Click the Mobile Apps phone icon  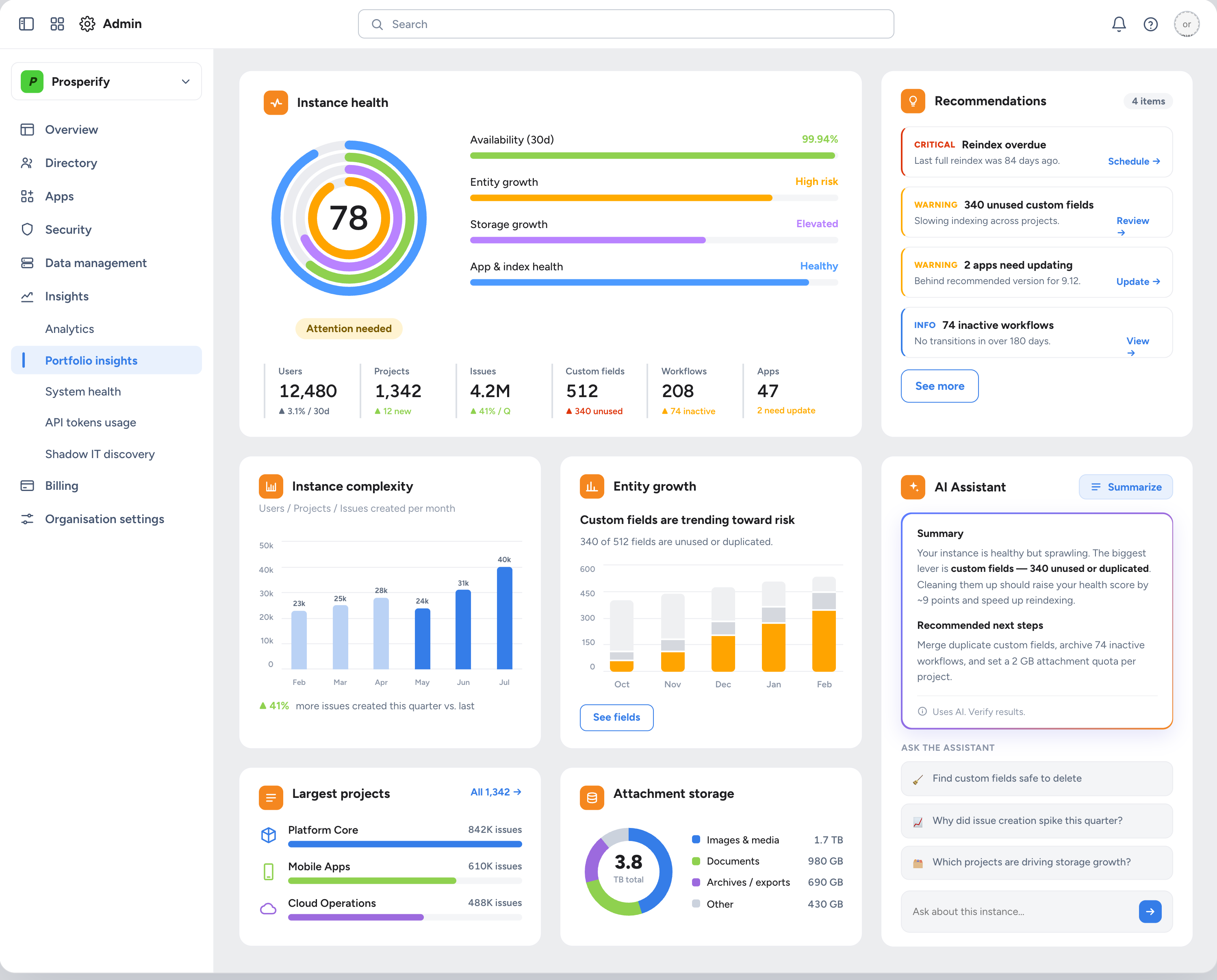[x=269, y=871]
